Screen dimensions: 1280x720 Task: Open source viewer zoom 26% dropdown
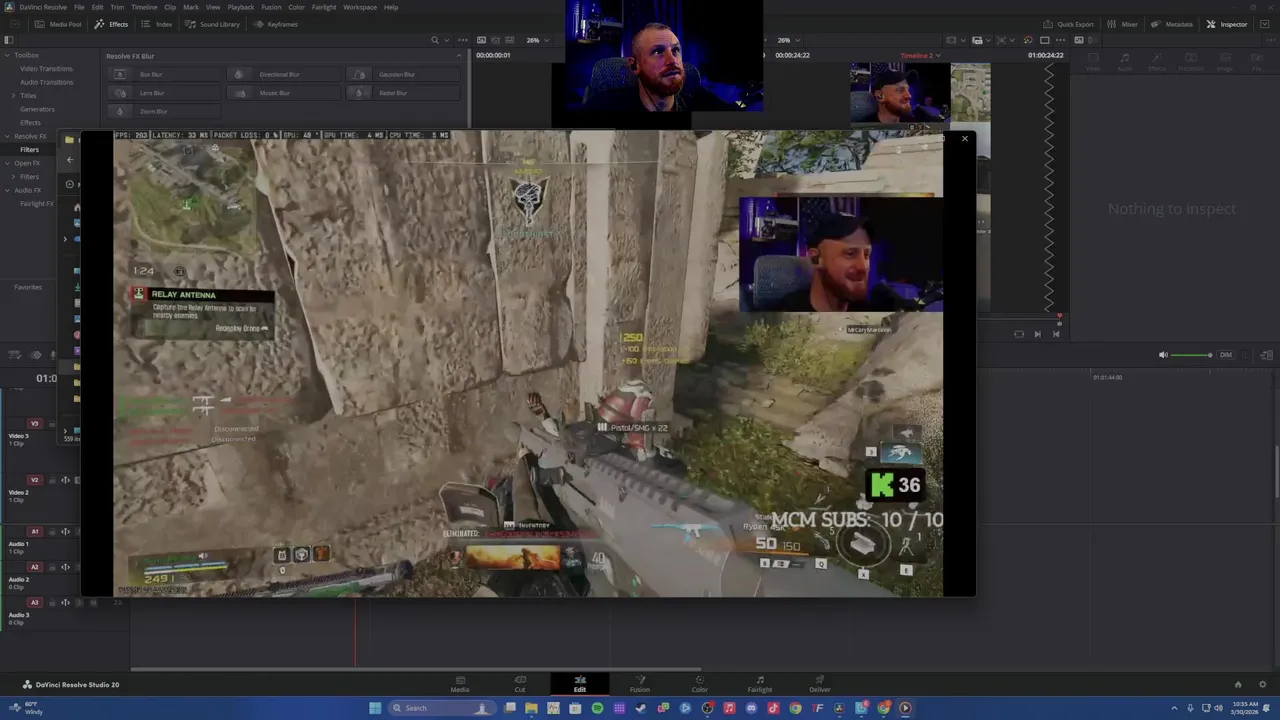tap(537, 40)
